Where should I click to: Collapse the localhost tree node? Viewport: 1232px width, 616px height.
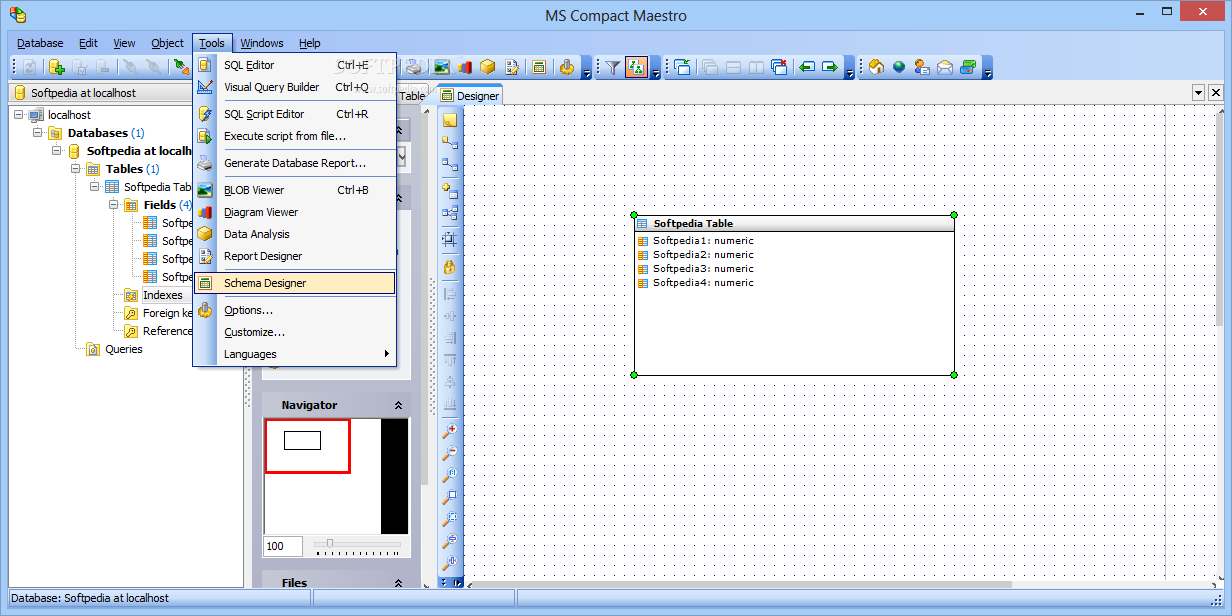pos(20,115)
